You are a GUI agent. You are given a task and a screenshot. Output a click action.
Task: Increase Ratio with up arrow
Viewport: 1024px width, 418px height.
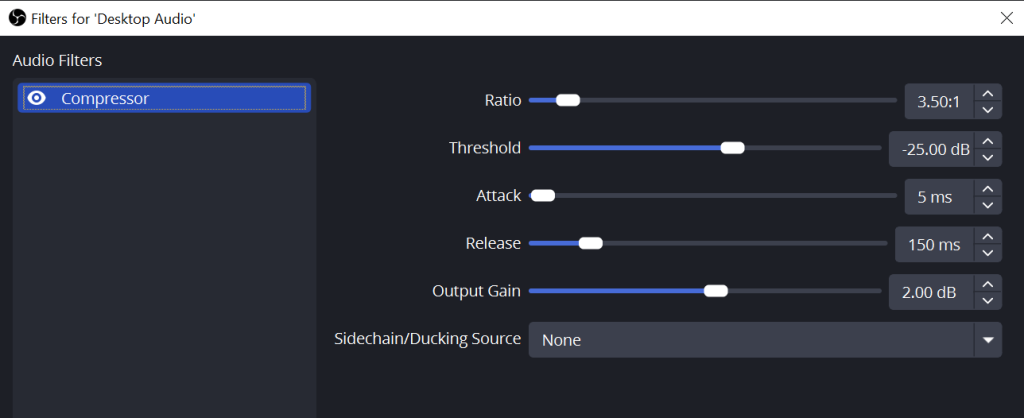(x=988, y=93)
